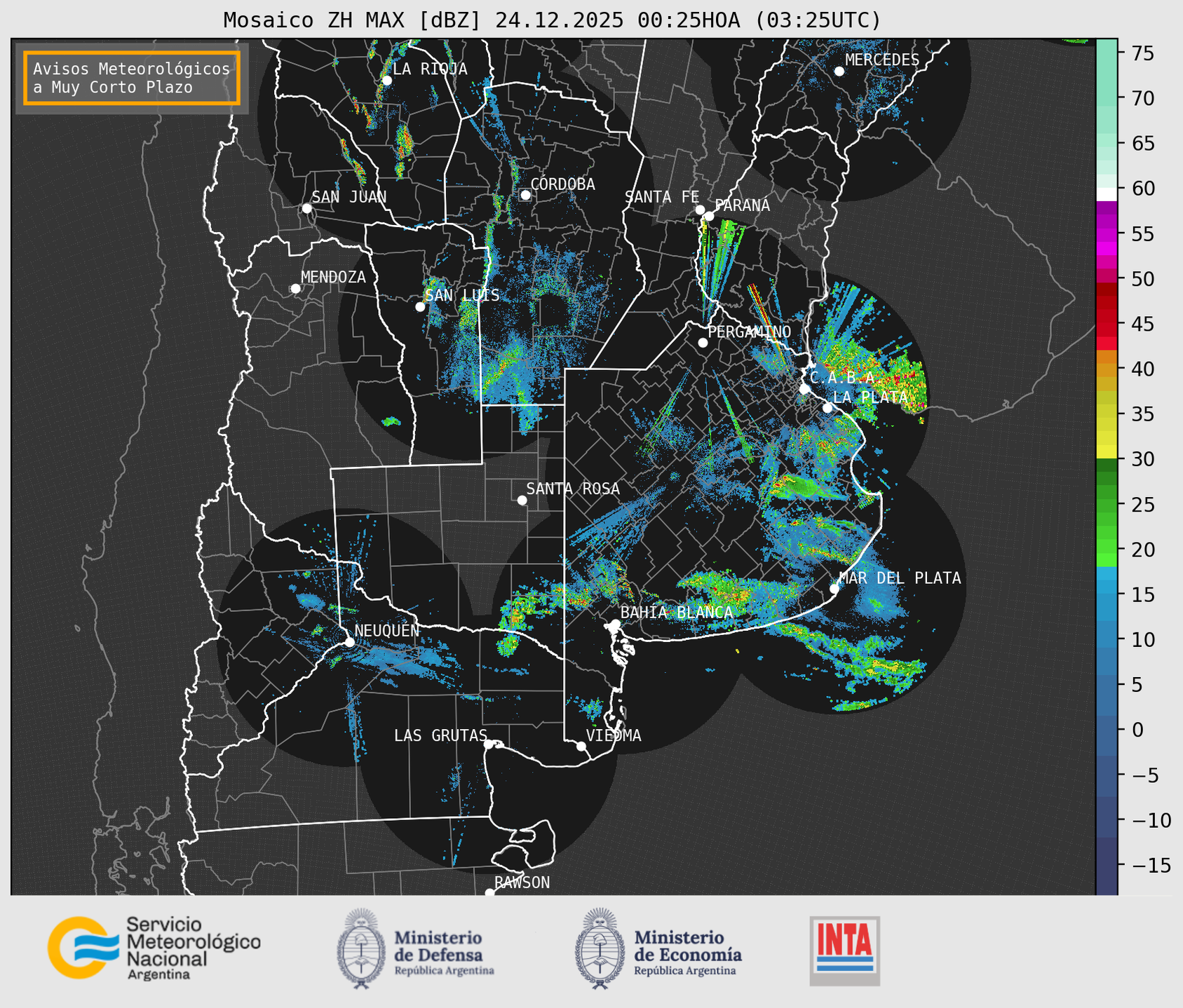Select the Santa Rosa city marker dot

click(x=522, y=500)
